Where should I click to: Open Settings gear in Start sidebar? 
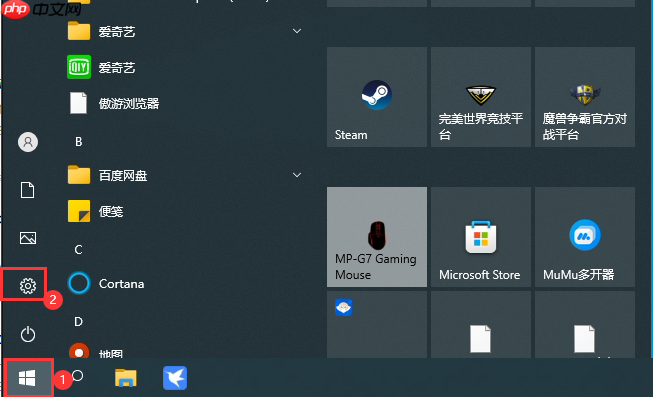point(27,286)
